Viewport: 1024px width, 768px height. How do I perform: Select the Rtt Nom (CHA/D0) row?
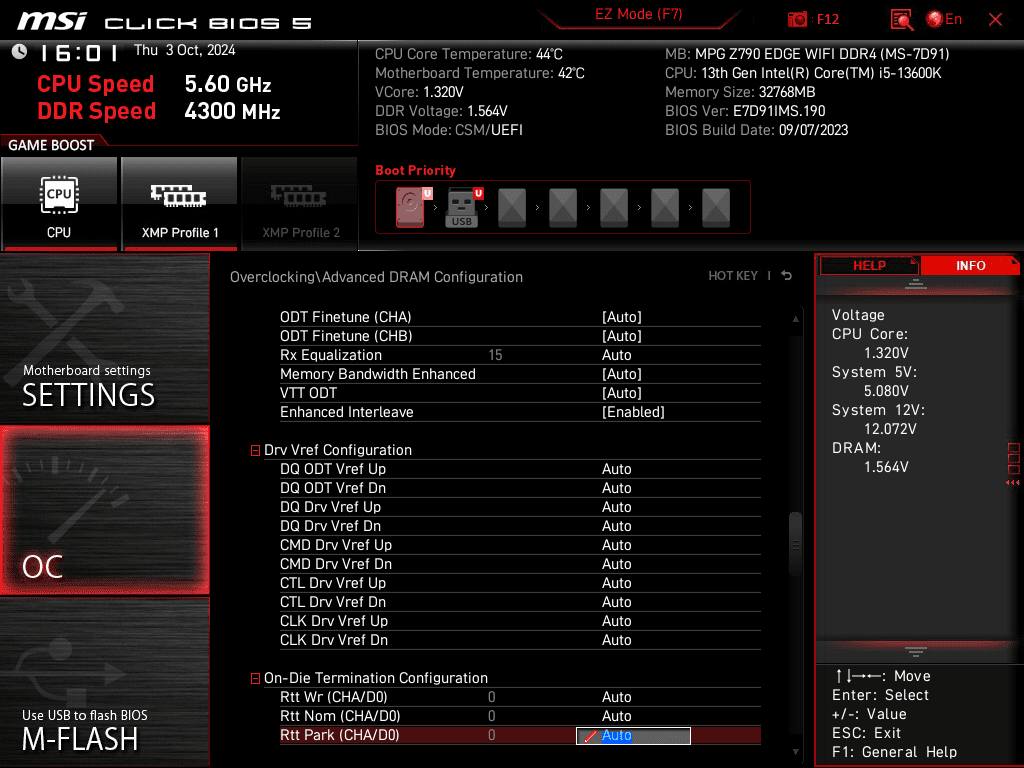tap(520, 716)
